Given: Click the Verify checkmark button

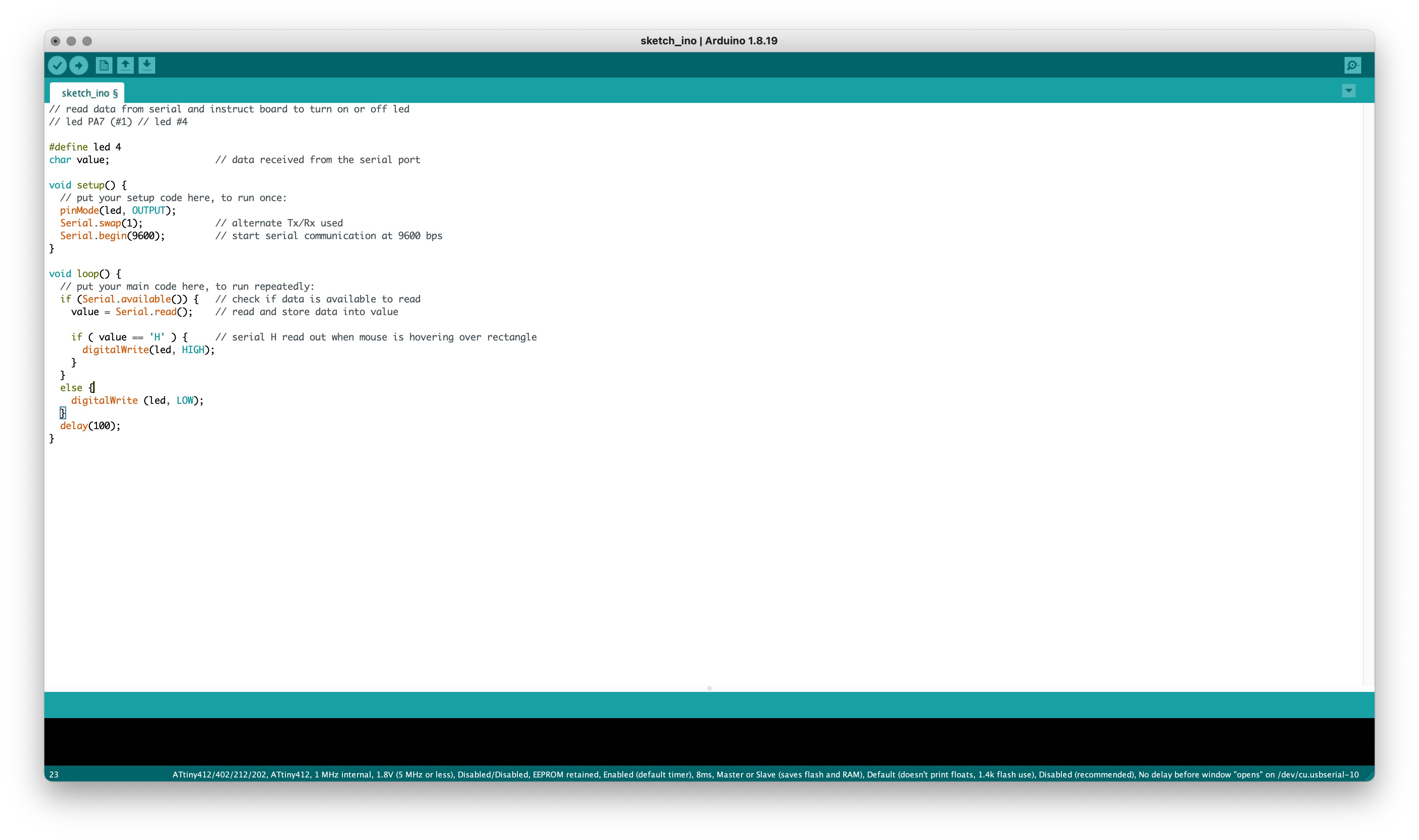Looking at the screenshot, I should coord(57,65).
